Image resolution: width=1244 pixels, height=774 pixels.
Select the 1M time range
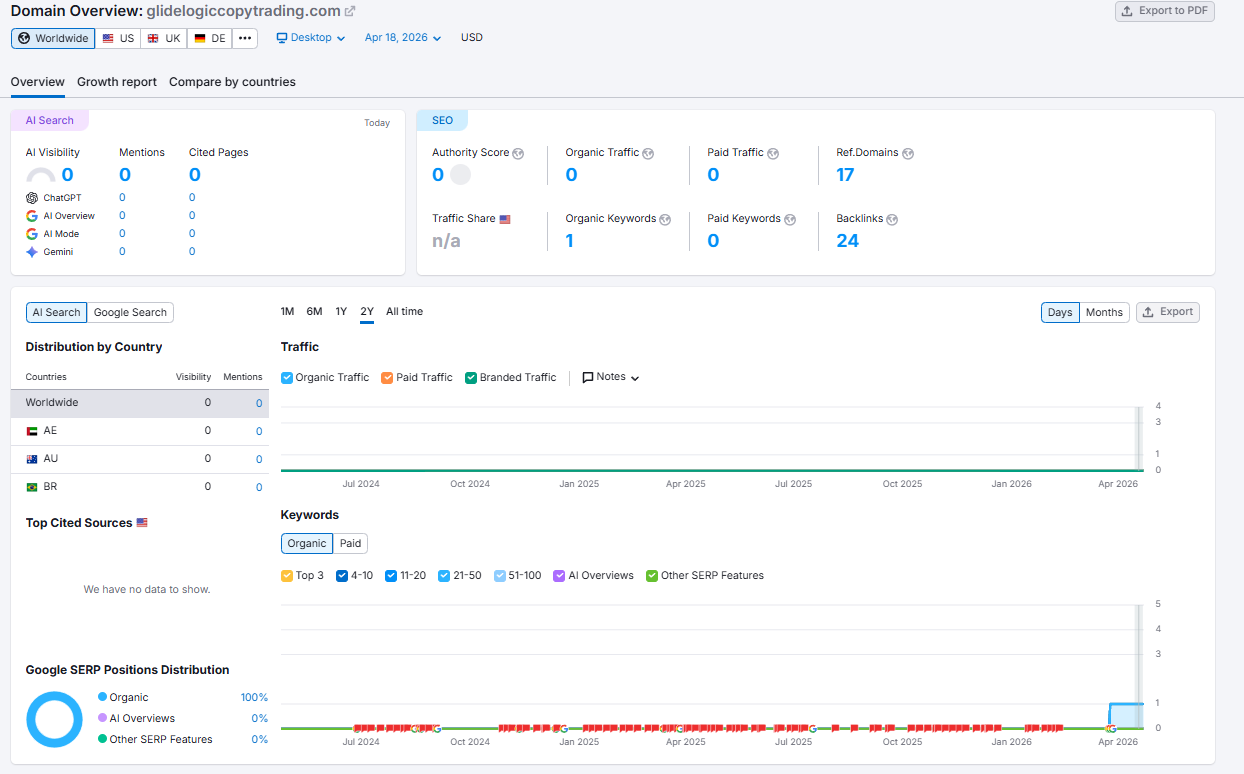tap(287, 312)
